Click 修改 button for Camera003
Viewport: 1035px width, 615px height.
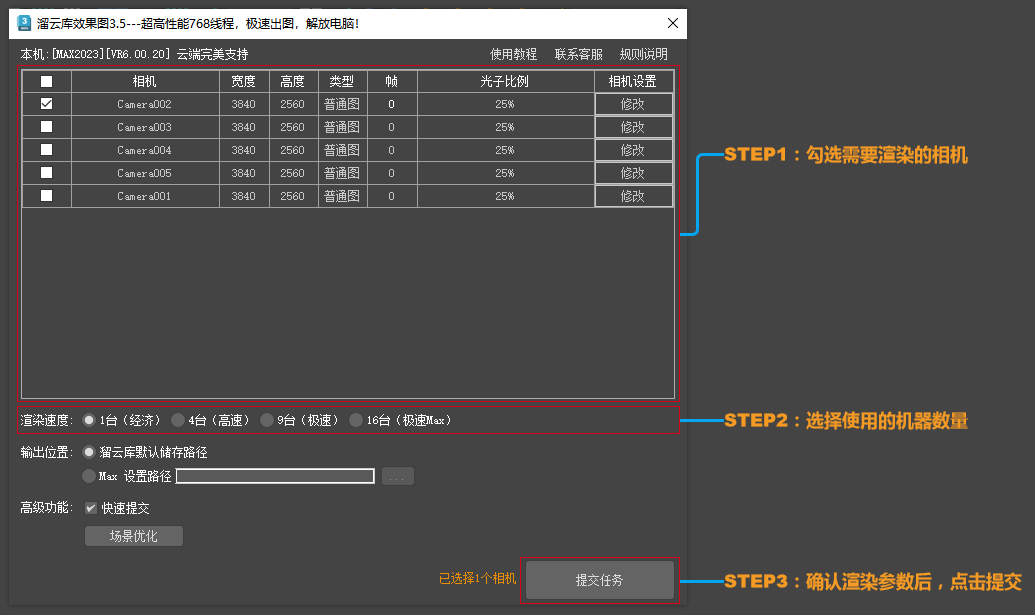[x=634, y=127]
